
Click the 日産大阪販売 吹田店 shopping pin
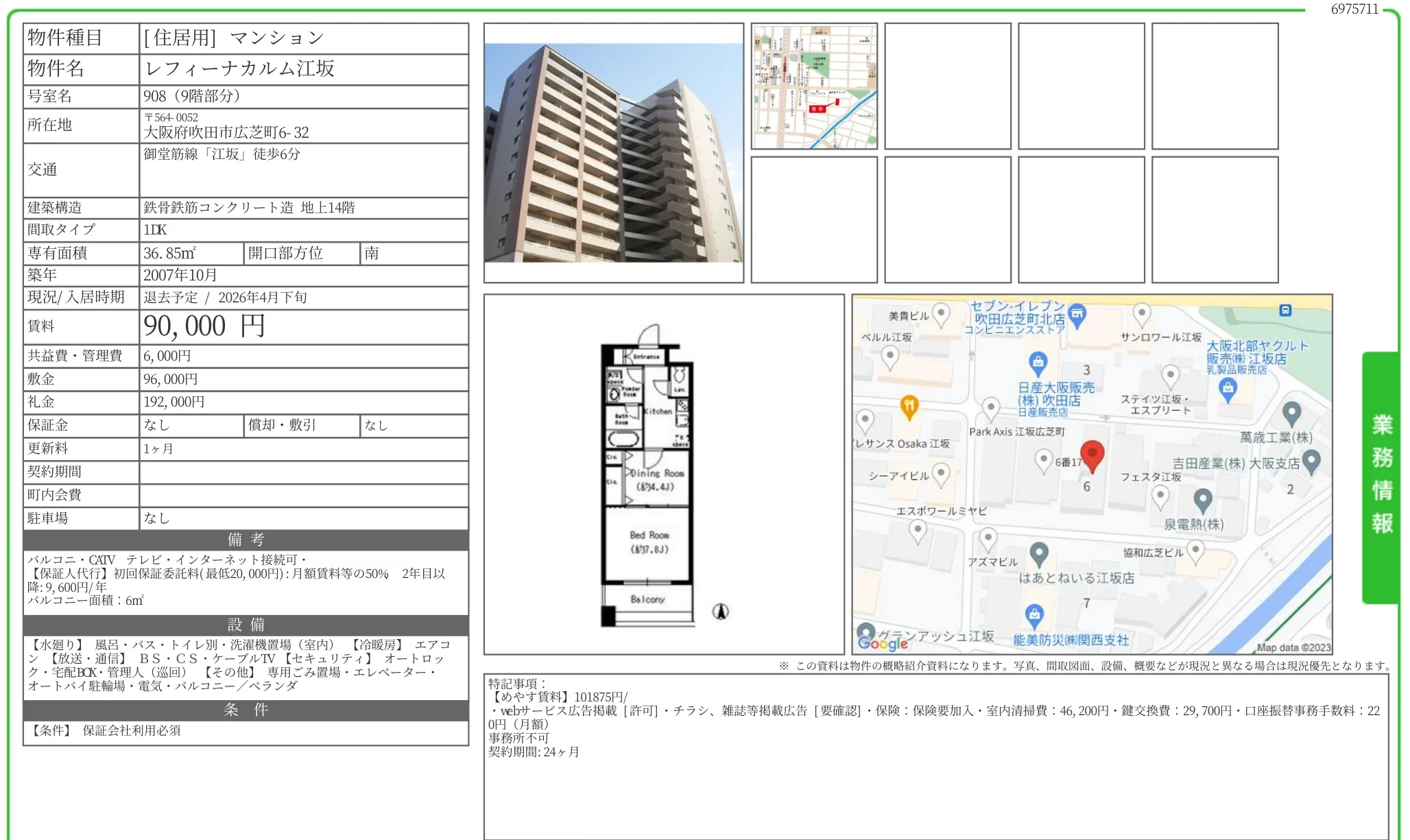[1038, 361]
